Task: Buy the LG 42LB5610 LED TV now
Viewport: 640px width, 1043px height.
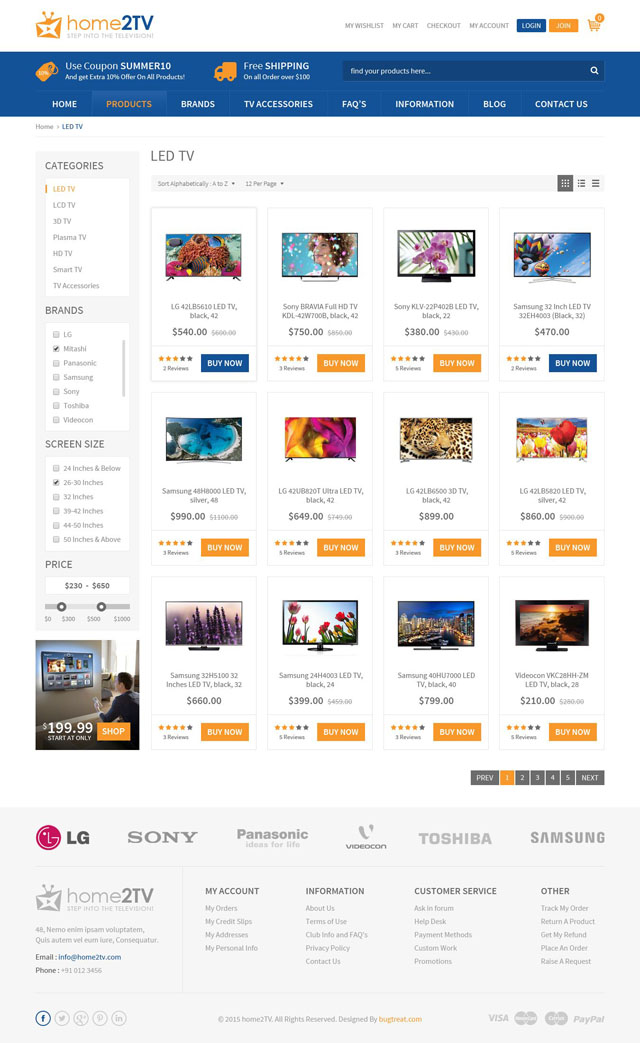Action: tap(225, 363)
